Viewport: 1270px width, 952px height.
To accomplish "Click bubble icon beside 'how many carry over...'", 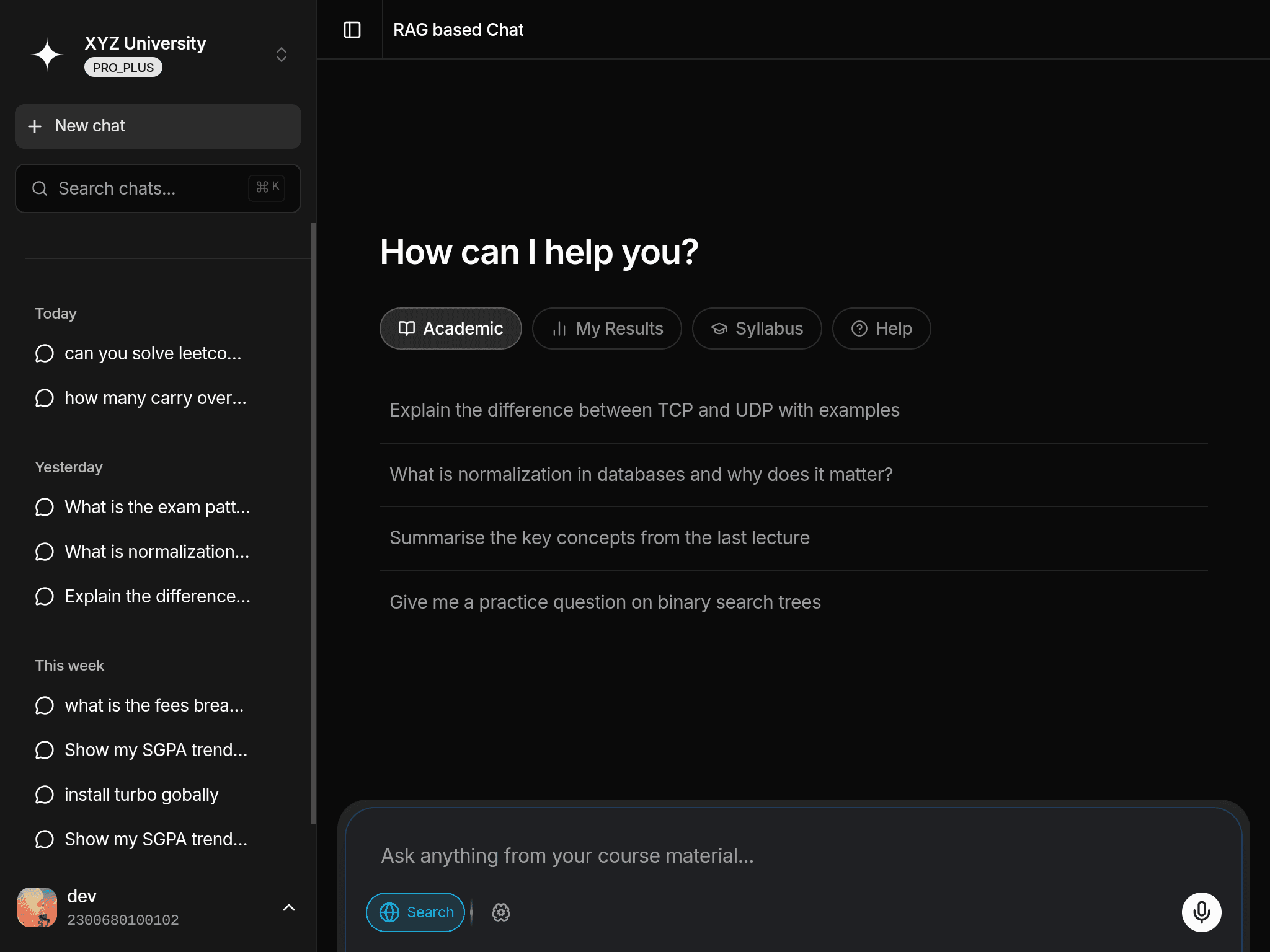I will pos(45,398).
